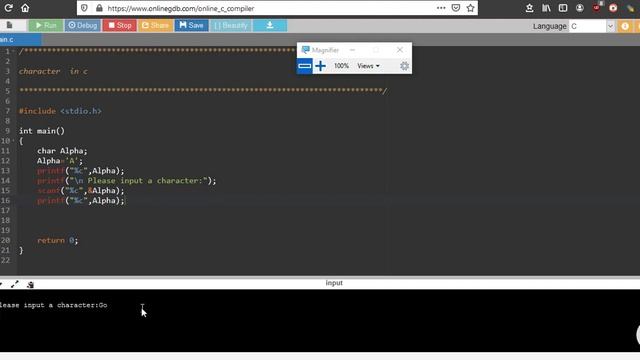
Task: Click the line Alpha='A'; in the editor
Action: point(60,161)
